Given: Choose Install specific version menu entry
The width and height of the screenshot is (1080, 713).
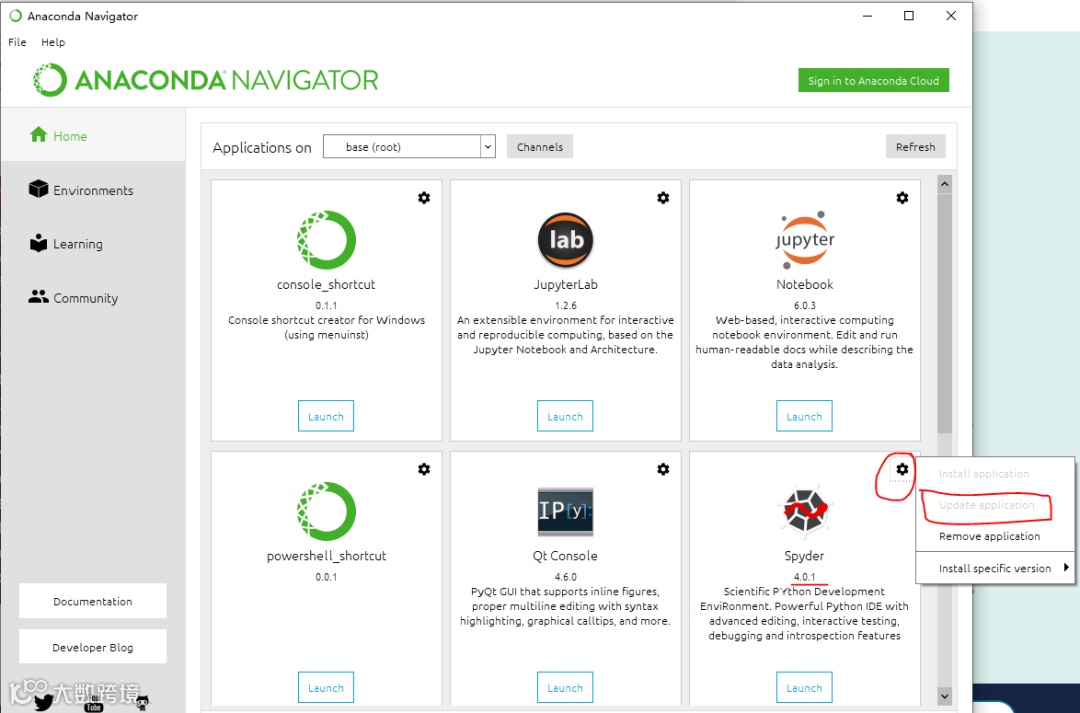Looking at the screenshot, I should (x=995, y=568).
